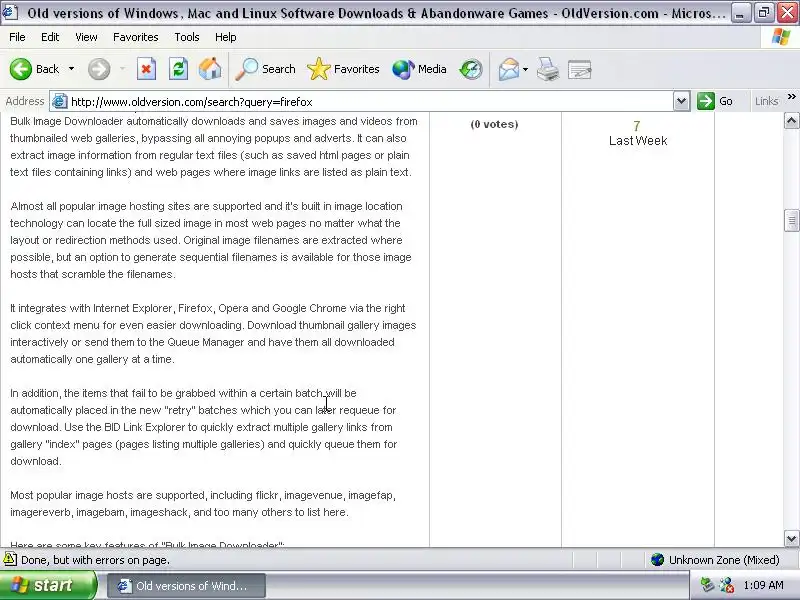Open the Favorites menu
Viewport: 800px width, 600px height.
pyautogui.click(x=136, y=37)
